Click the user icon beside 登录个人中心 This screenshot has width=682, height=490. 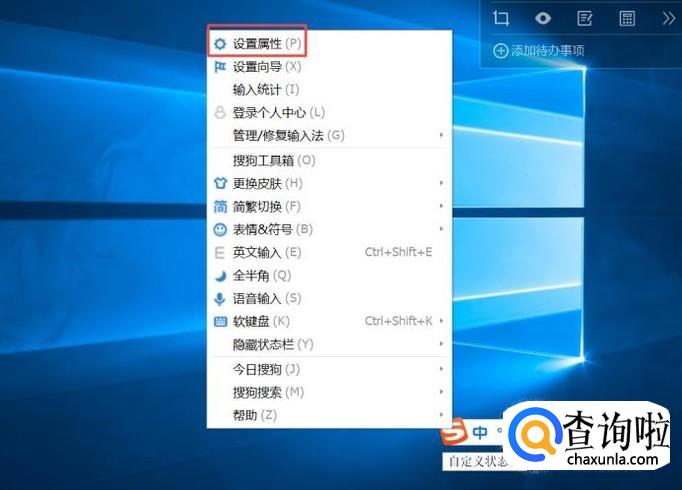(221, 112)
